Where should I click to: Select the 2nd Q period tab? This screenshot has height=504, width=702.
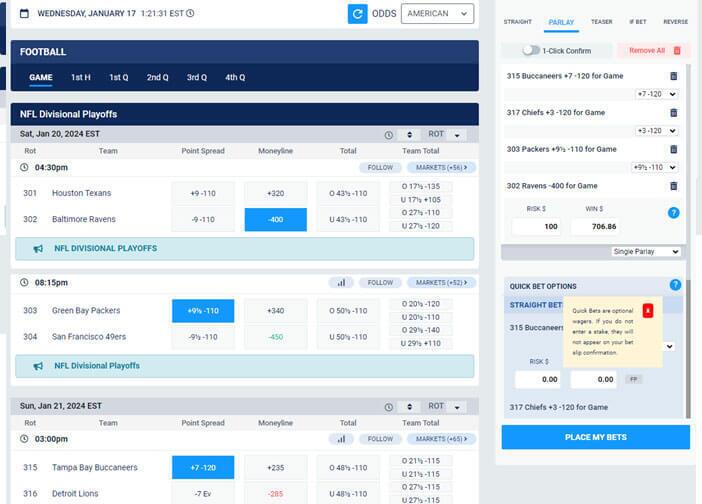(158, 77)
